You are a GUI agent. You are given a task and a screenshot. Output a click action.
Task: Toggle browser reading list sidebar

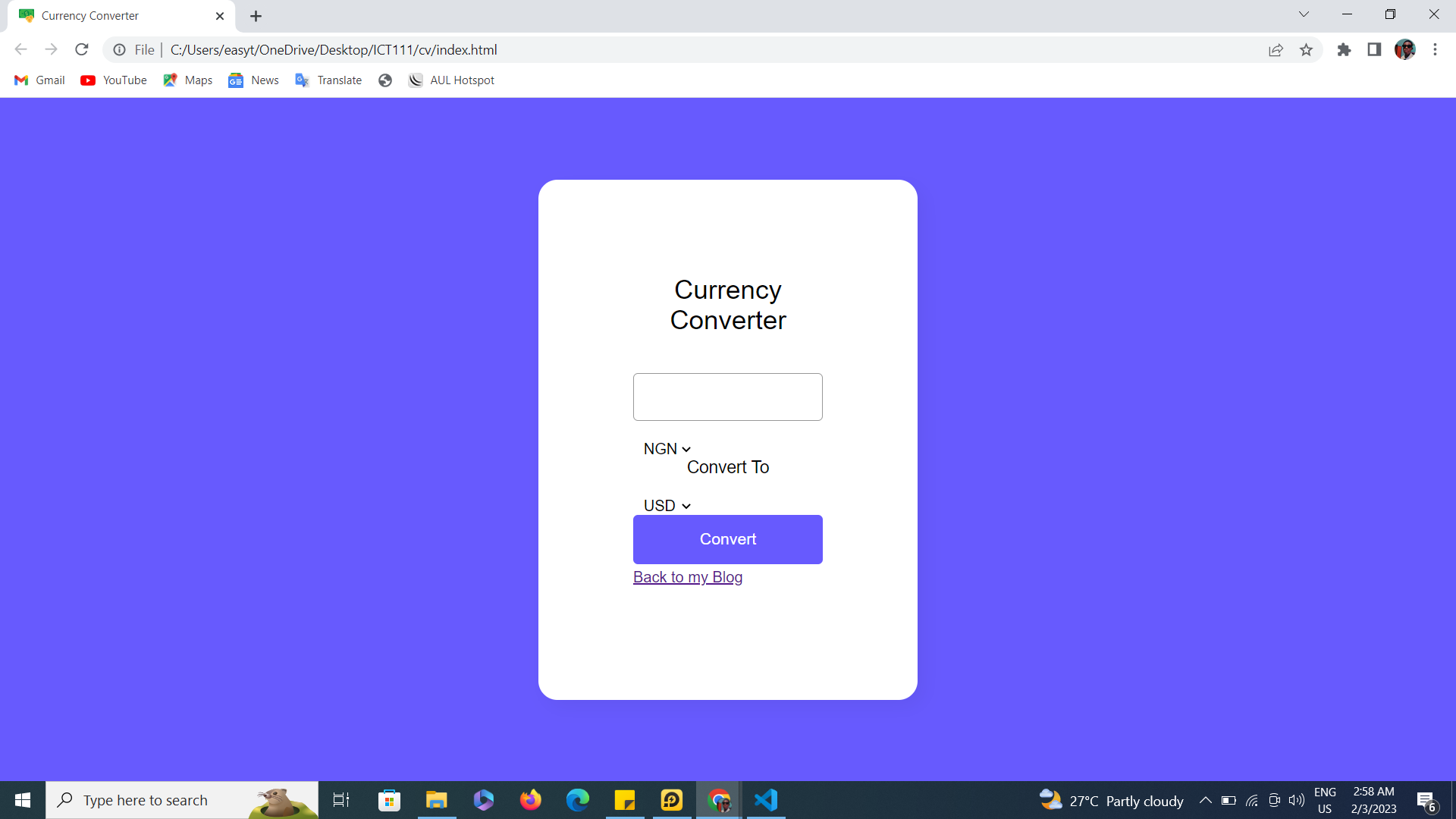coord(1374,50)
